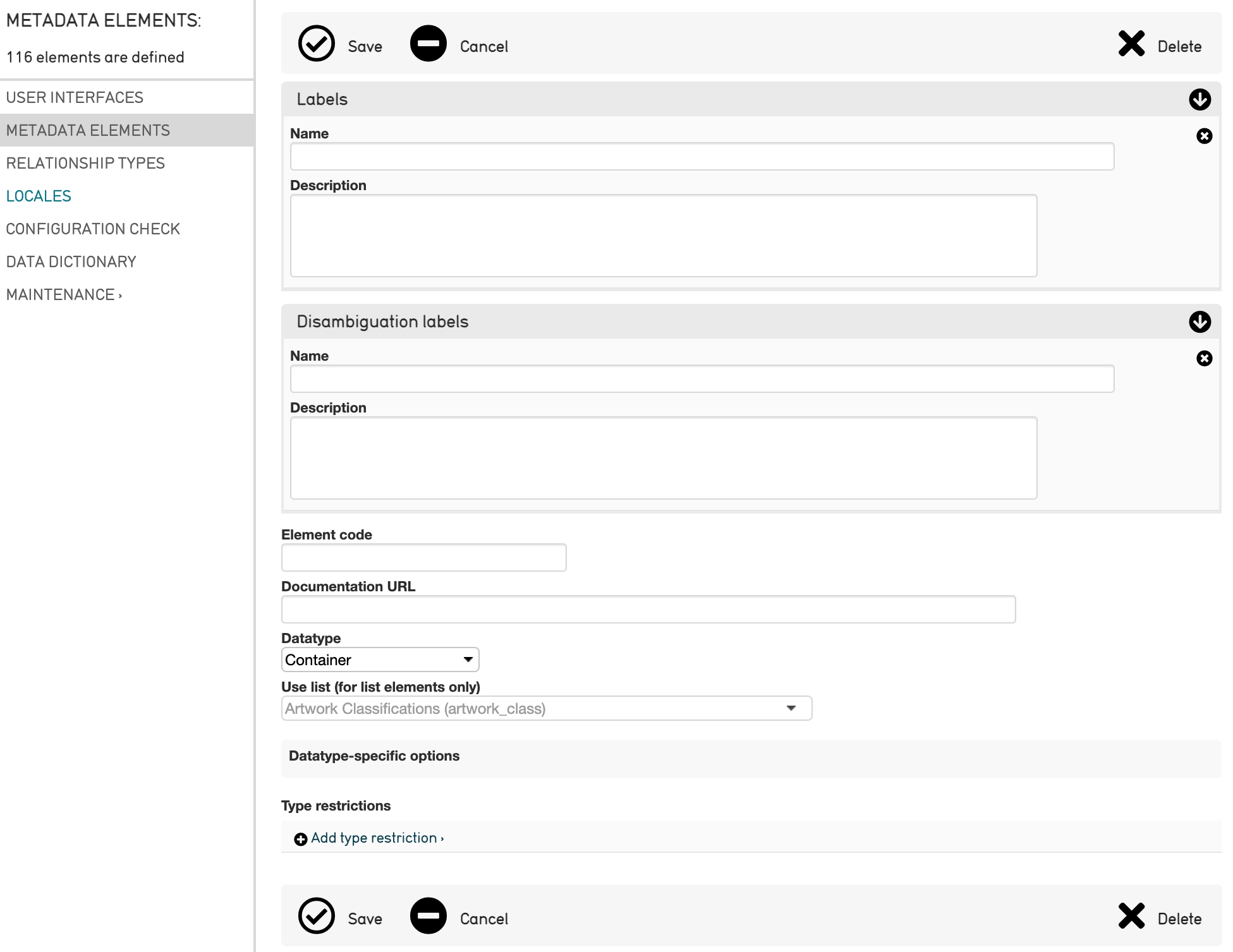Click into the Documentation URL field

click(x=648, y=609)
